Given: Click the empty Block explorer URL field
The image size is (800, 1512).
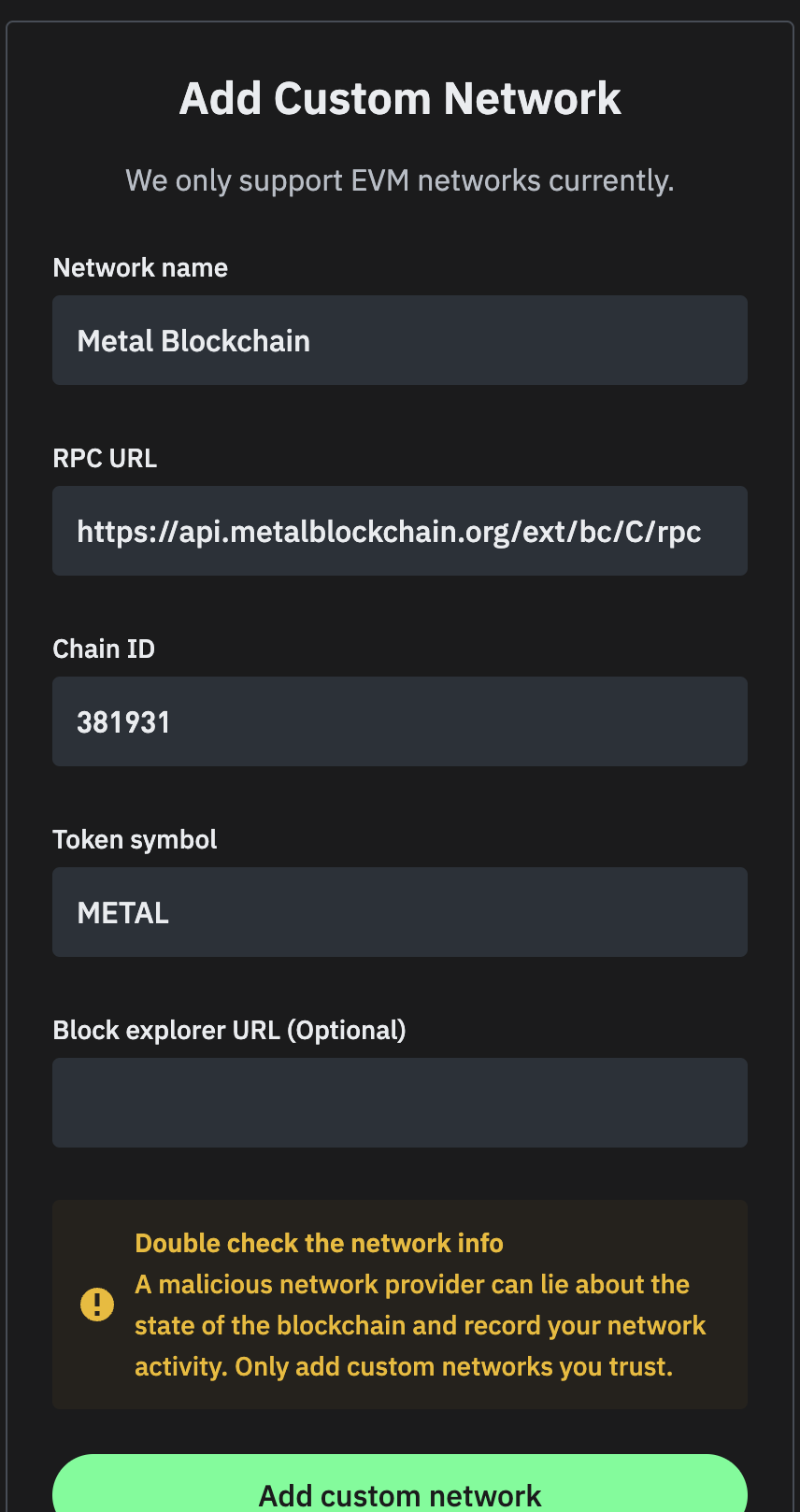Looking at the screenshot, I should (400, 1103).
